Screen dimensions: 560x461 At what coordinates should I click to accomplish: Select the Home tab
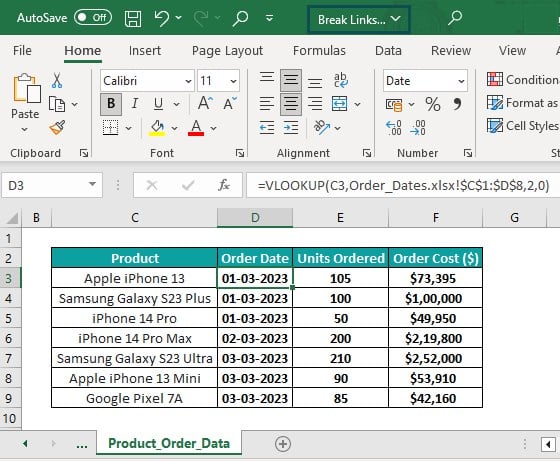(x=82, y=50)
